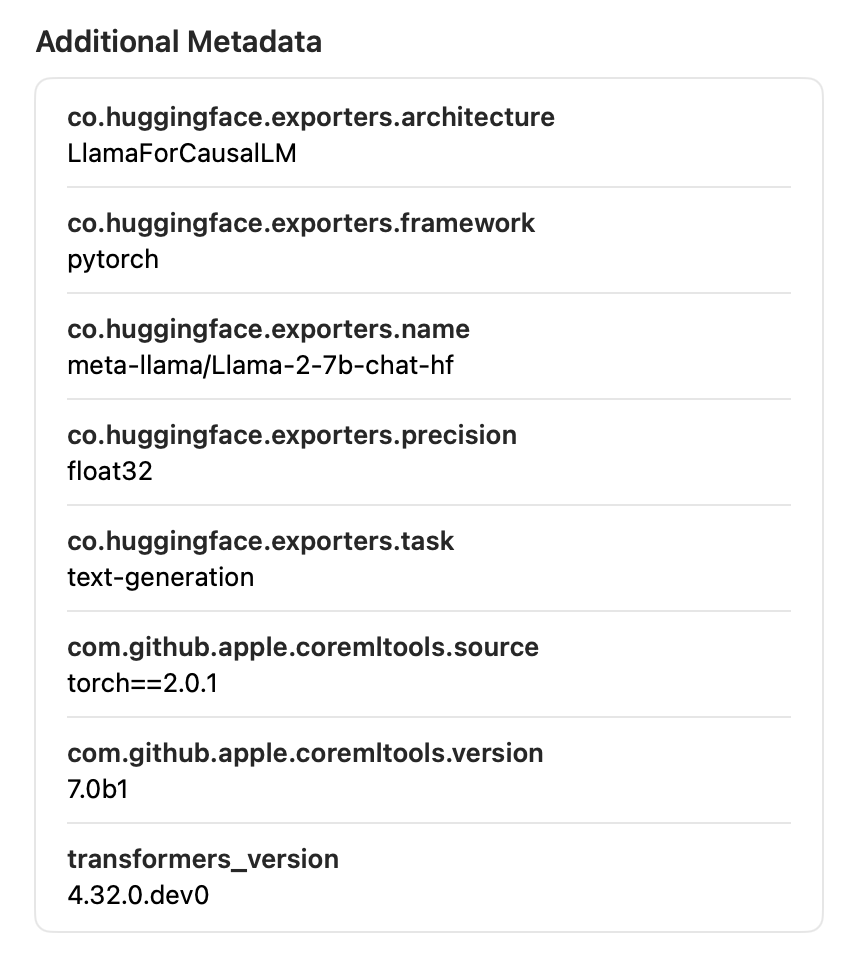The width and height of the screenshot is (862, 954).
Task: Click the co.huggingface.exporters.architecture key label
Action: (310, 117)
